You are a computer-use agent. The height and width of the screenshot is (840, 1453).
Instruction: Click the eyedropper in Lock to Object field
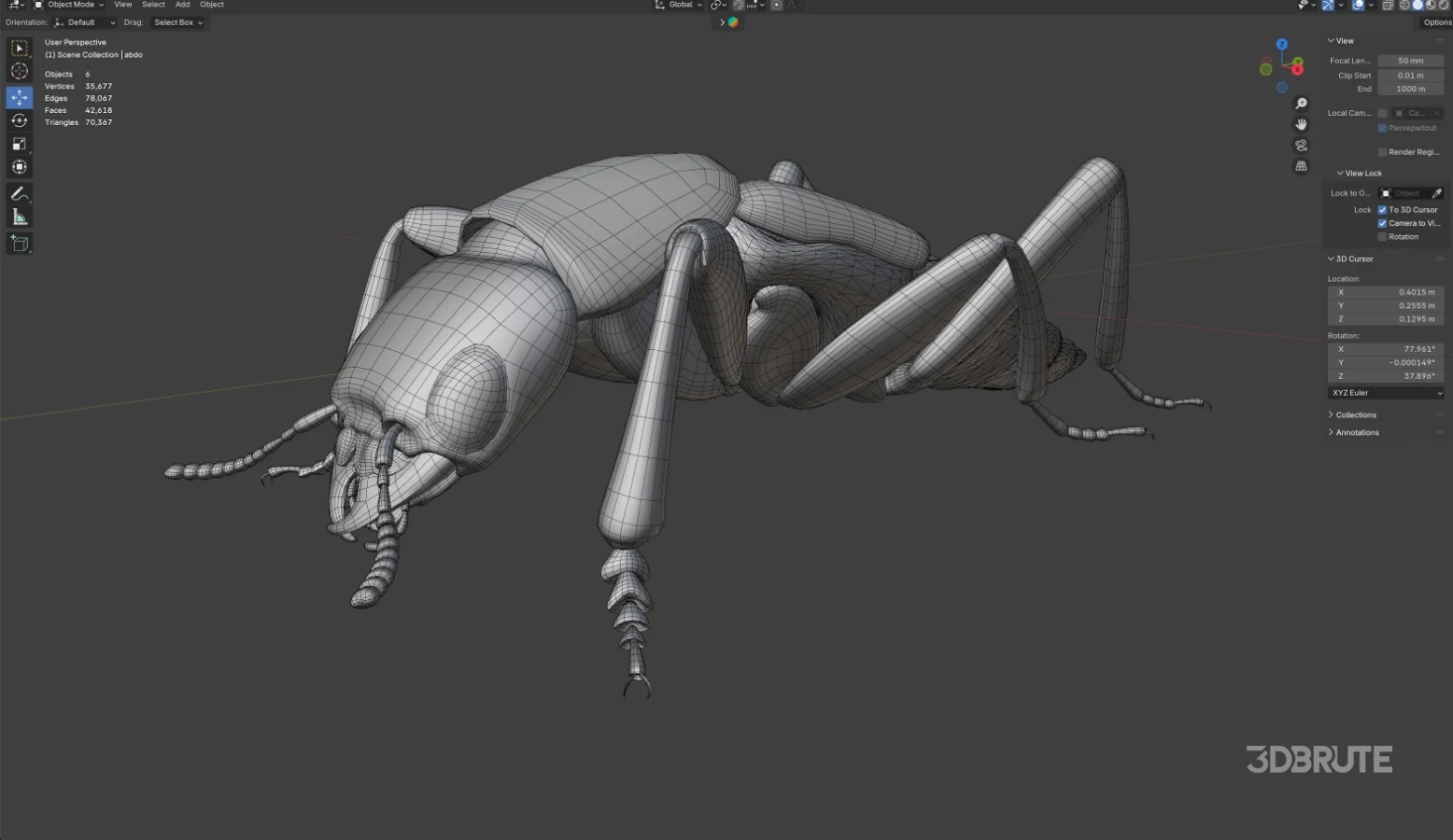1436,193
